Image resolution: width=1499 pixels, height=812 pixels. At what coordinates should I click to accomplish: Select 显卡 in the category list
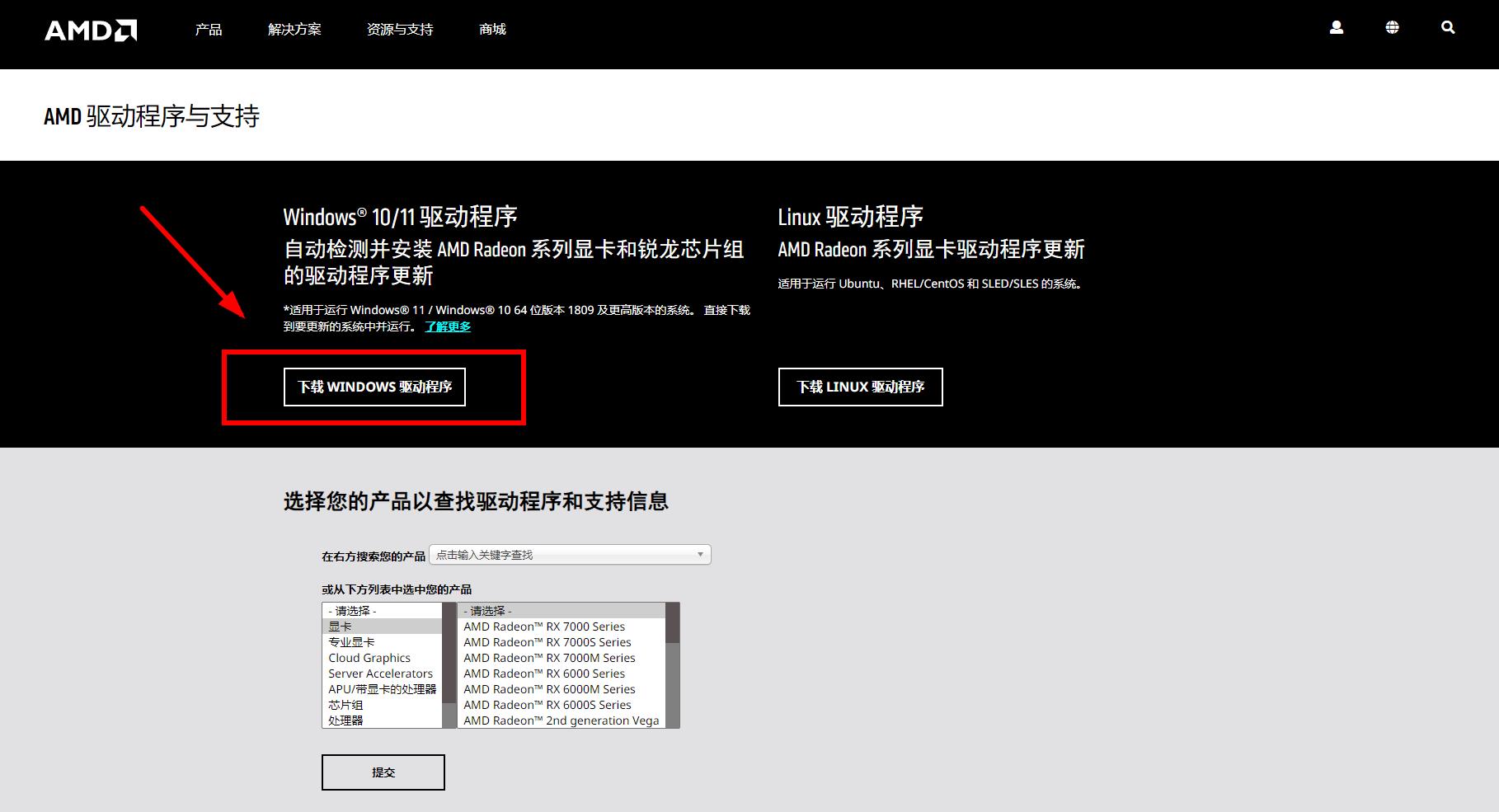(382, 627)
